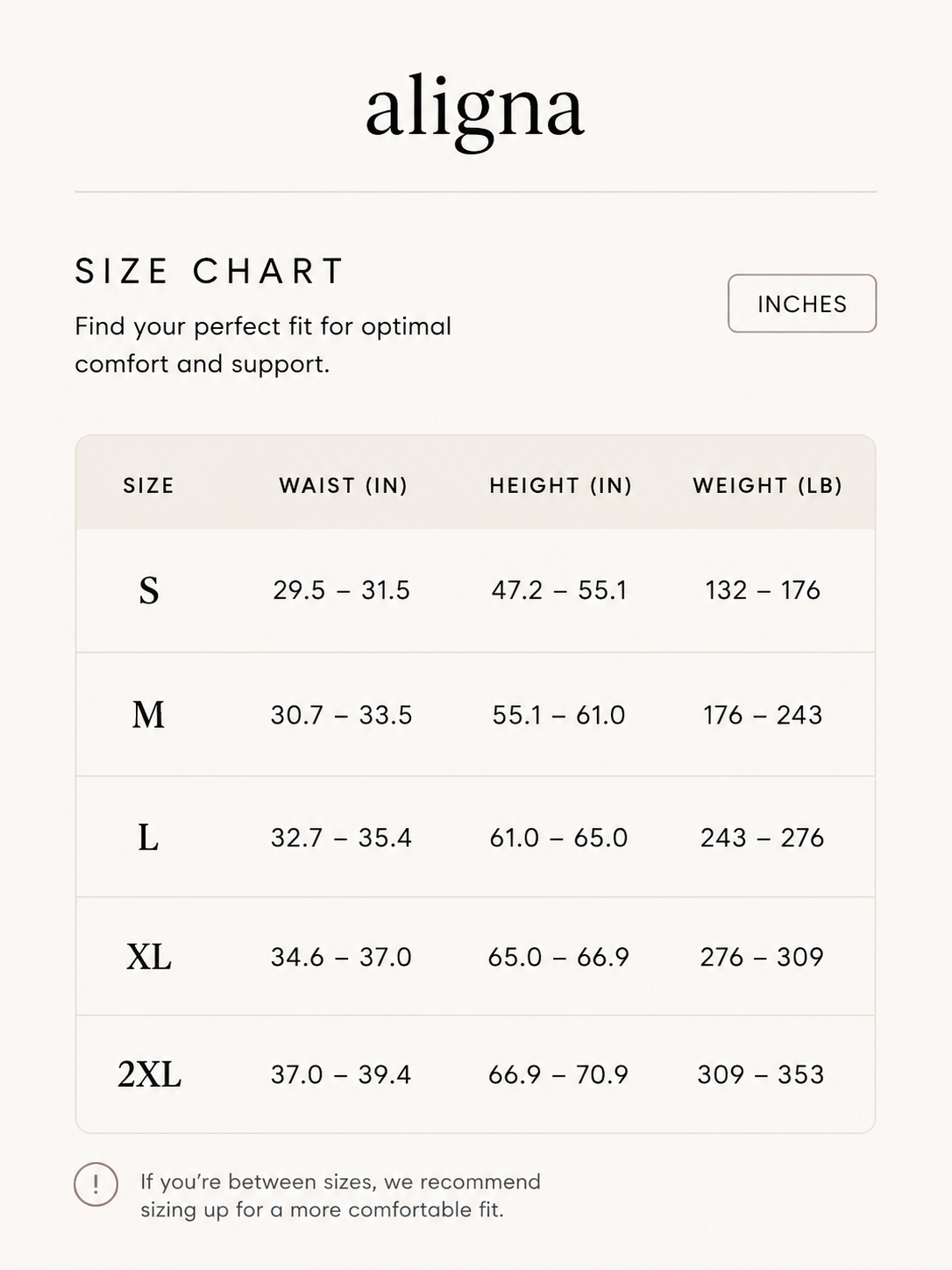The height and width of the screenshot is (1270, 952).
Task: Select the WAIST (IN) column header
Action: click(344, 486)
